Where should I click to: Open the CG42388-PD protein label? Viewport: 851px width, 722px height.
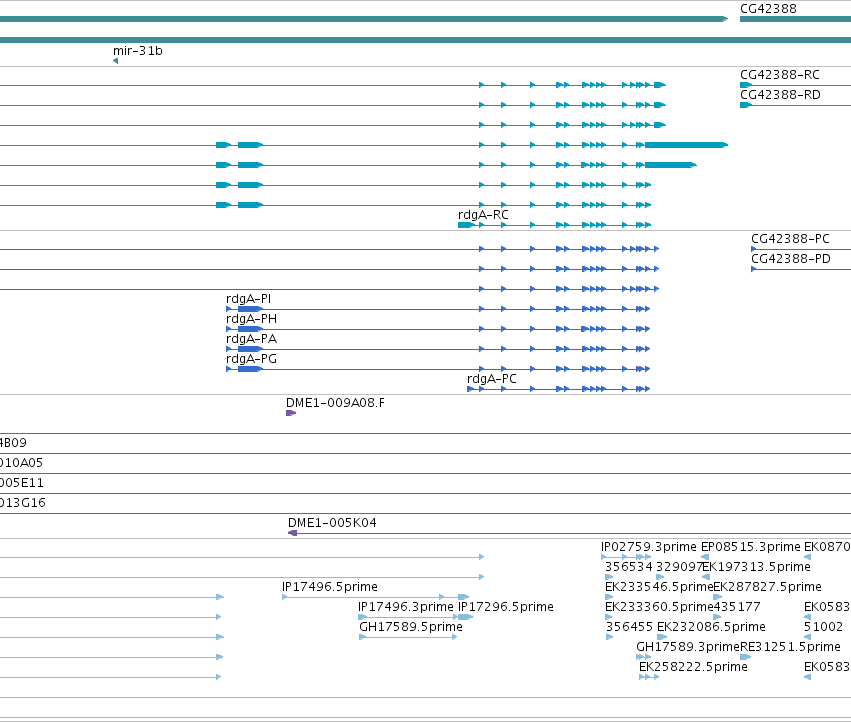coord(791,259)
